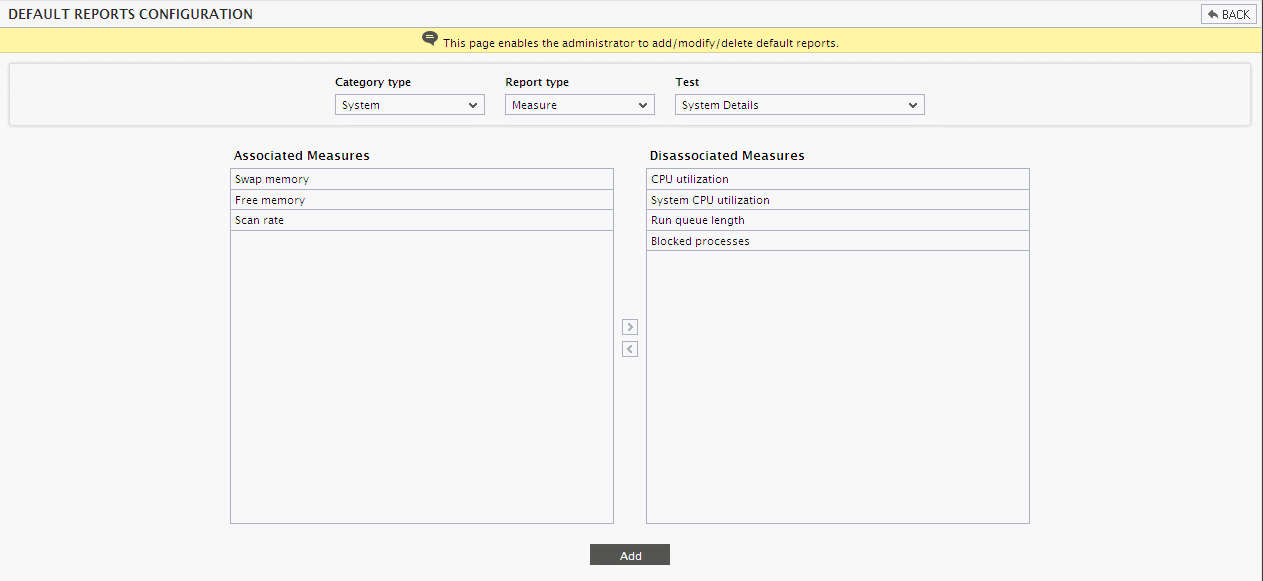The width and height of the screenshot is (1263, 581).
Task: Click the right arrow move button
Action: [630, 327]
